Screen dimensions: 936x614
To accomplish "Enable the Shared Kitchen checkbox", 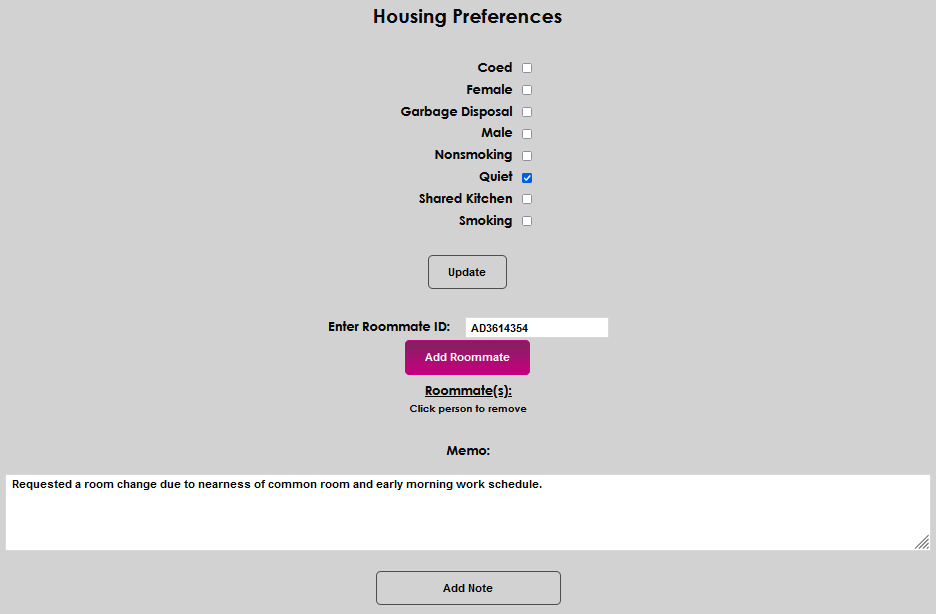I will [526, 198].
